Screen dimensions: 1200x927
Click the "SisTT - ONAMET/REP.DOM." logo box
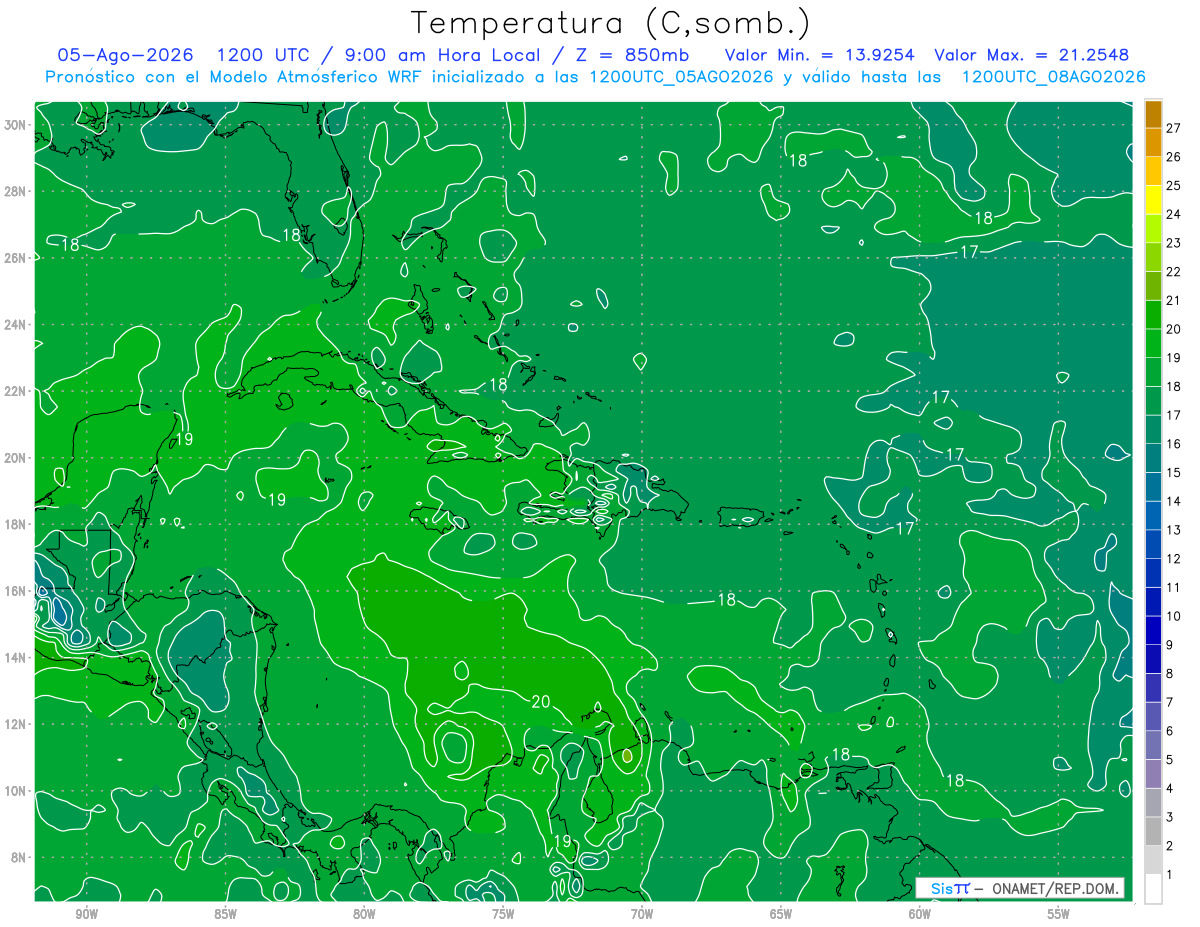pyautogui.click(x=1019, y=888)
